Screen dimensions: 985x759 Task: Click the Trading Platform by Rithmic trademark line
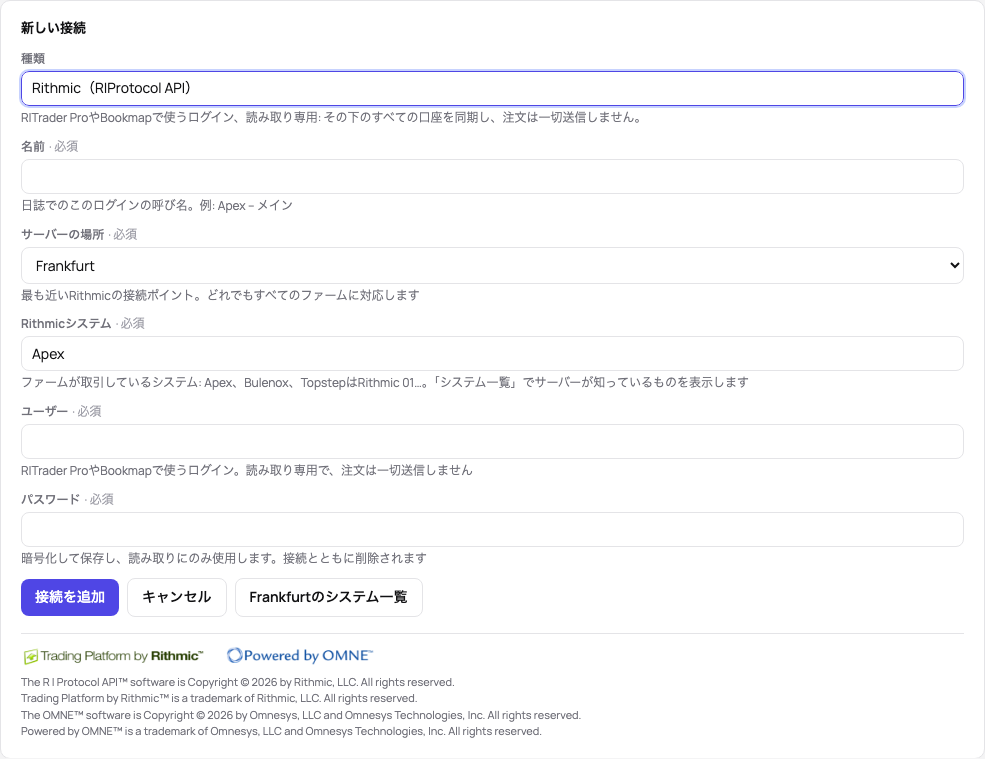click(219, 699)
